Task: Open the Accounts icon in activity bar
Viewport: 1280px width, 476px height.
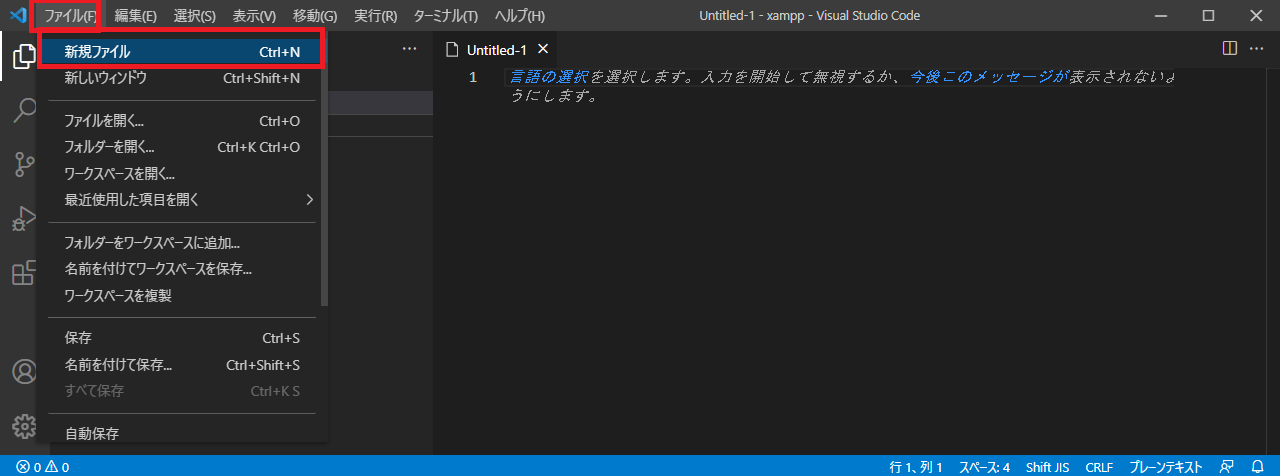Action: coord(23,372)
